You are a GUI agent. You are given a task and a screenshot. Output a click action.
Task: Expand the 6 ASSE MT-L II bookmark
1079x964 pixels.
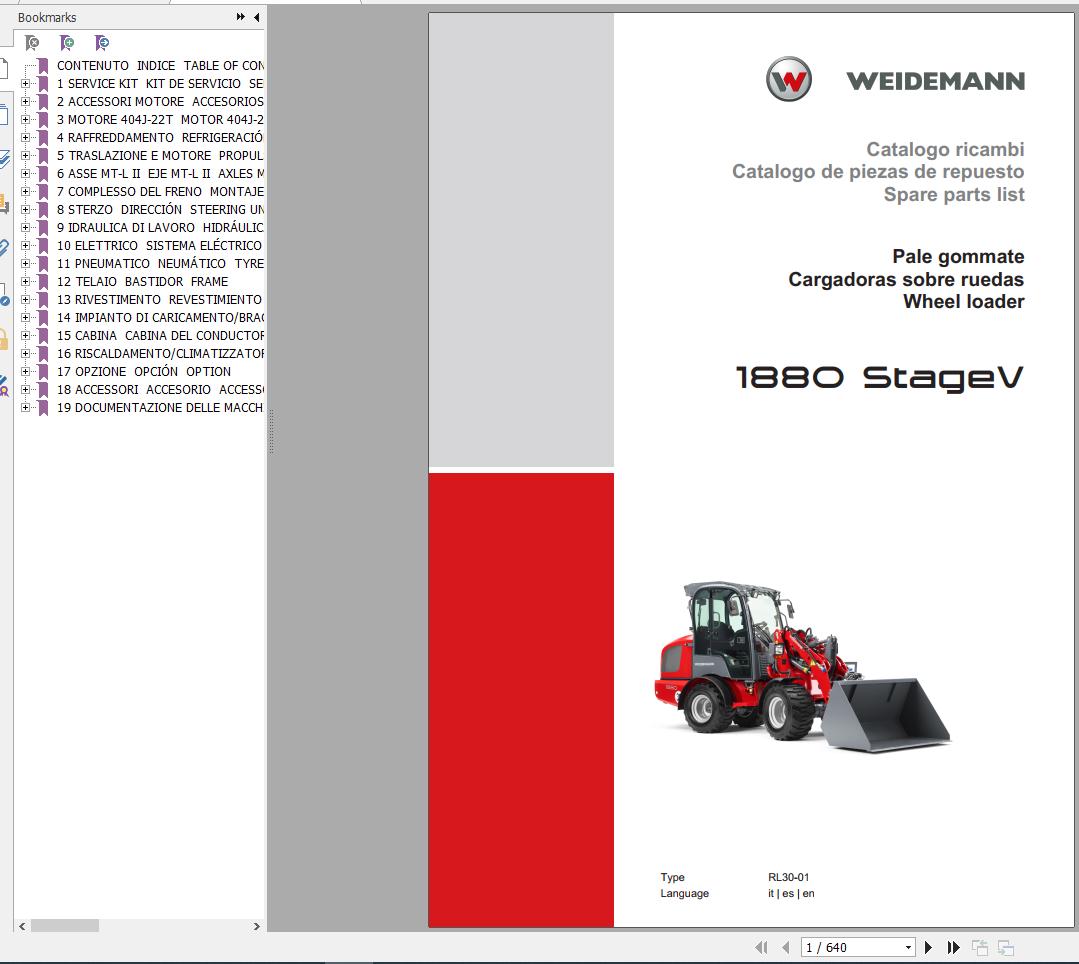(x=25, y=173)
